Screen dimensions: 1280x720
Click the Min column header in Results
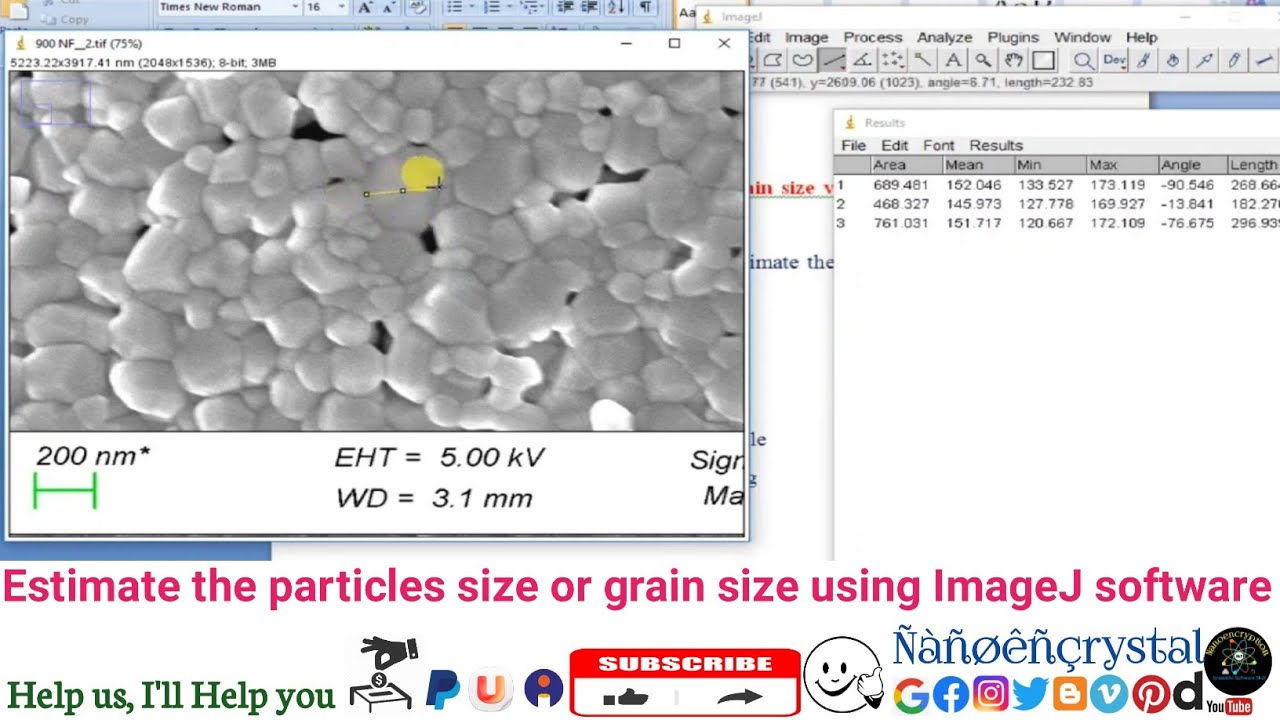[x=1049, y=165]
